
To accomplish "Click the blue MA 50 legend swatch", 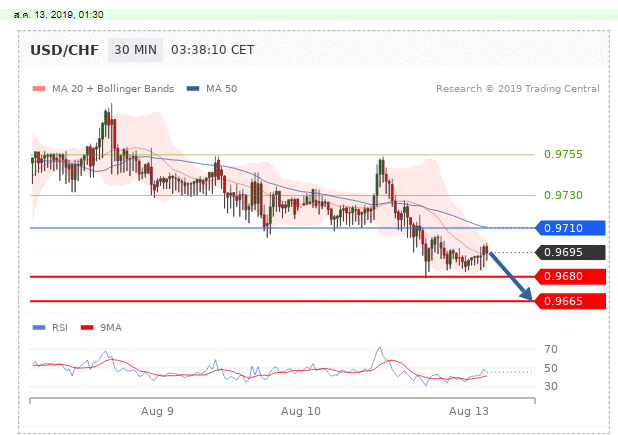I will coord(193,89).
